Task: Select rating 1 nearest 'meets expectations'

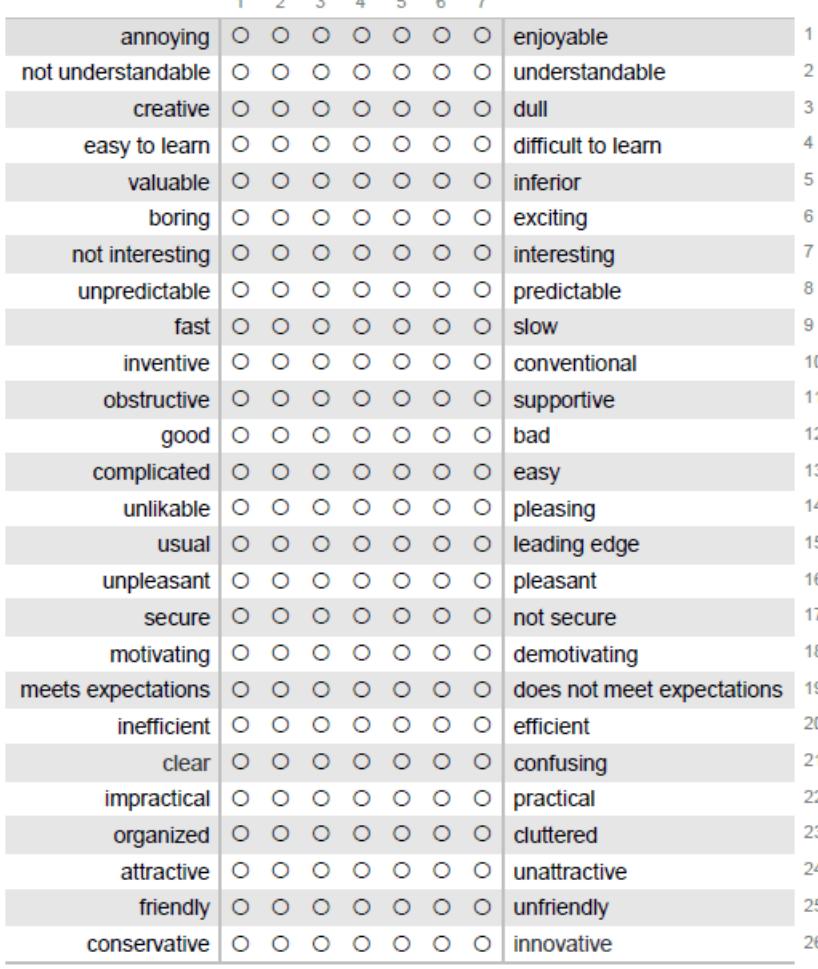Action: 240,689
